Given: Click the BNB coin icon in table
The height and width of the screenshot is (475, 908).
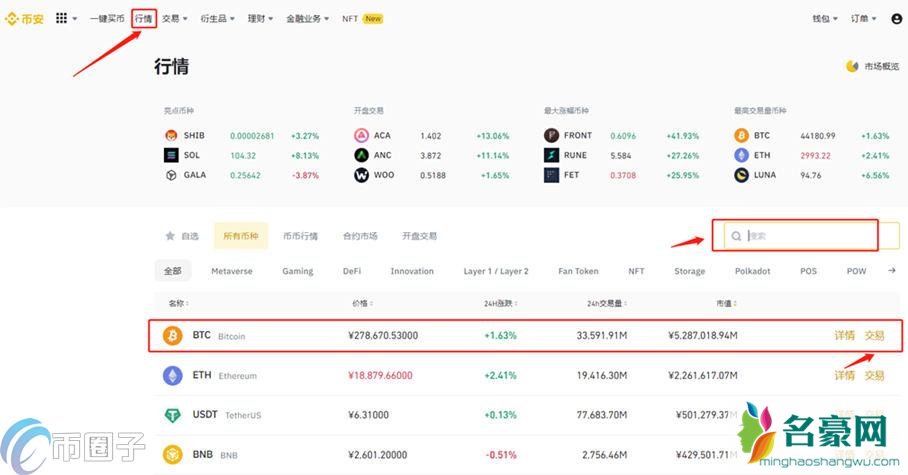Looking at the screenshot, I should pos(173,453).
